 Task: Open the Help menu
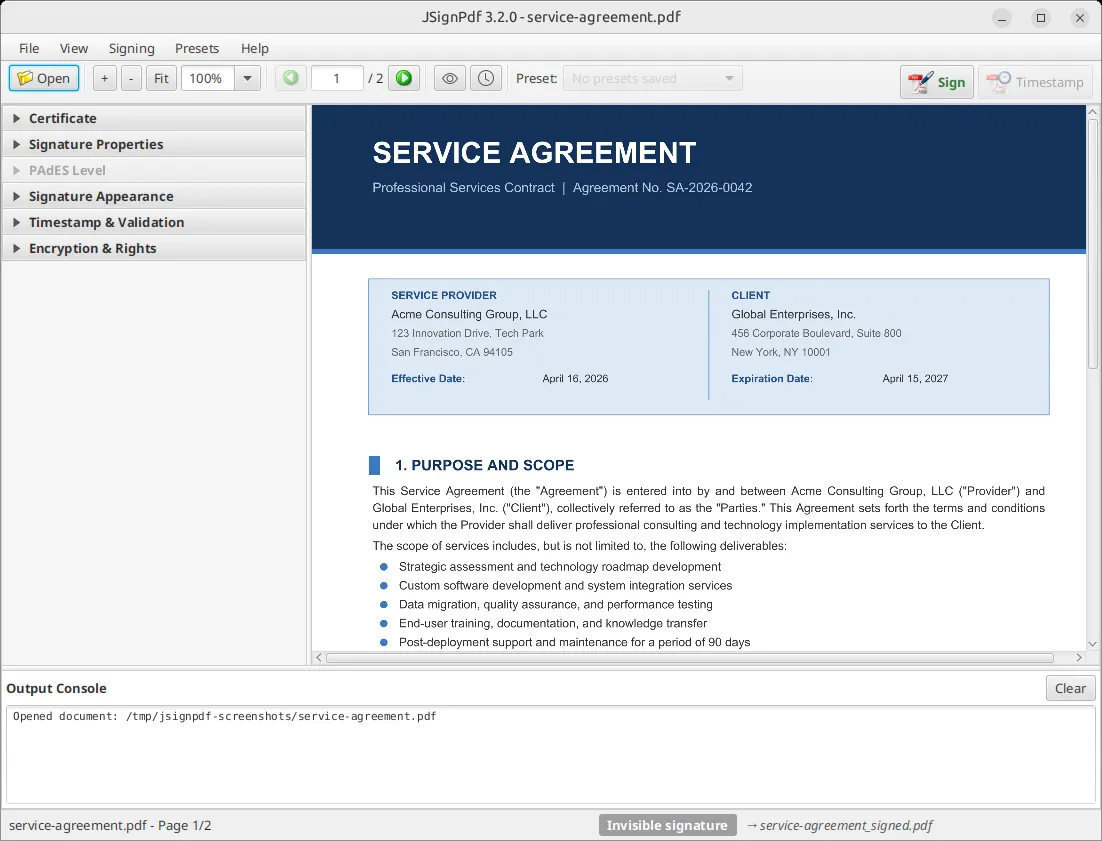(254, 48)
